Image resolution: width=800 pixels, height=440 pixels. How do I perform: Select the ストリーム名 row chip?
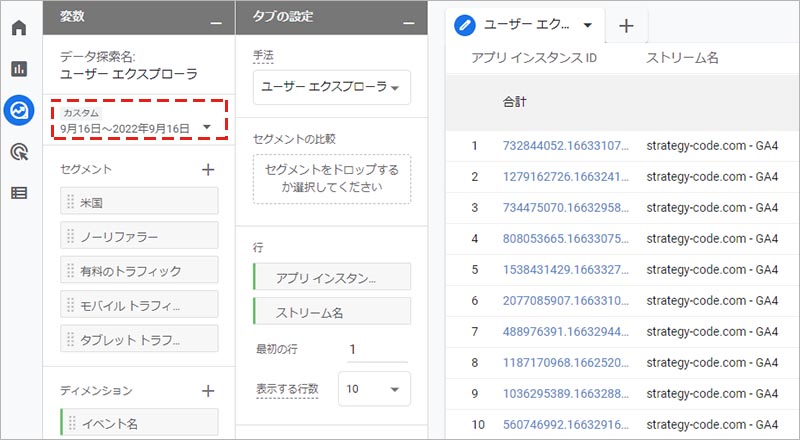coord(331,312)
